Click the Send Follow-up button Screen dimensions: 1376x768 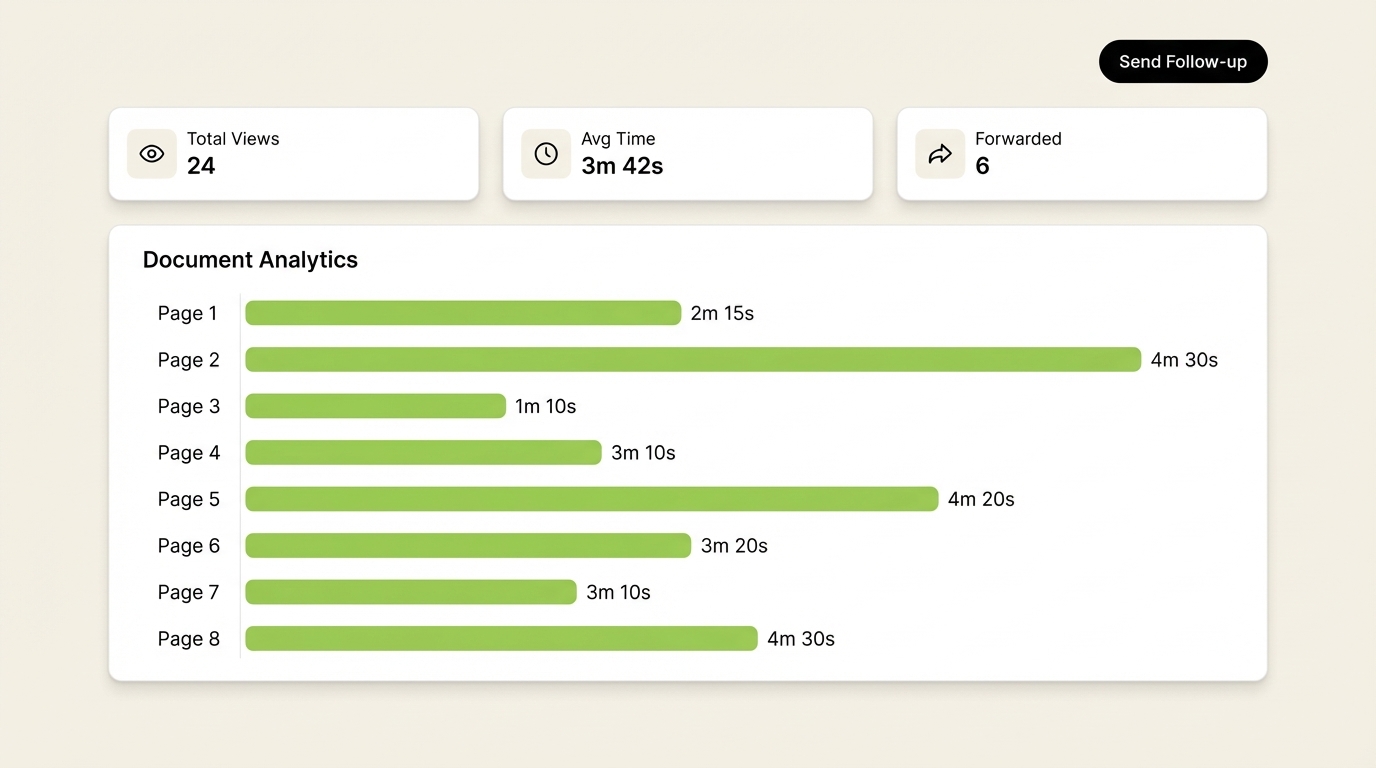[1183, 61]
